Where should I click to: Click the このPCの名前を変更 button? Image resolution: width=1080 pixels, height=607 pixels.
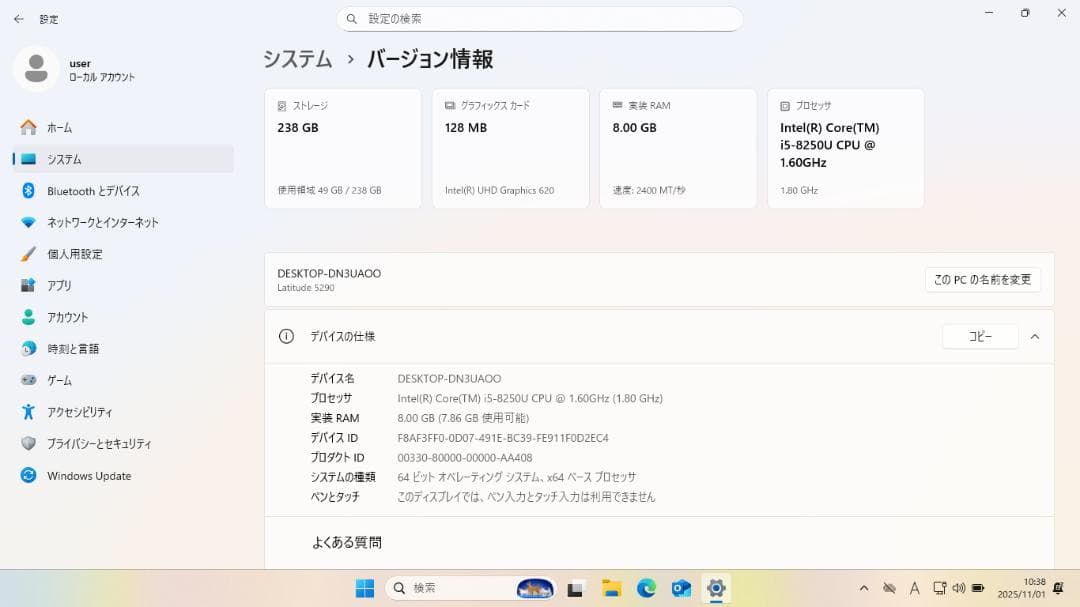pos(981,279)
